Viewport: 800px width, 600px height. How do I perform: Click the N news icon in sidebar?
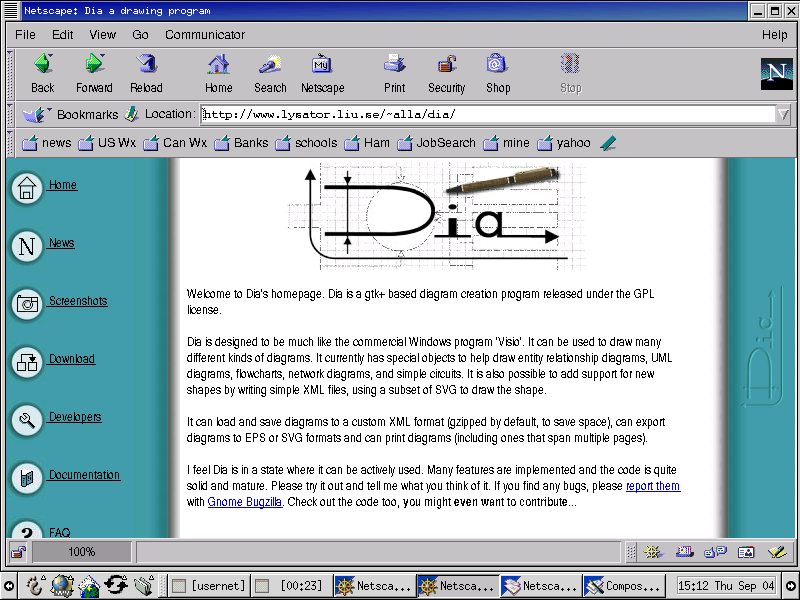27,246
